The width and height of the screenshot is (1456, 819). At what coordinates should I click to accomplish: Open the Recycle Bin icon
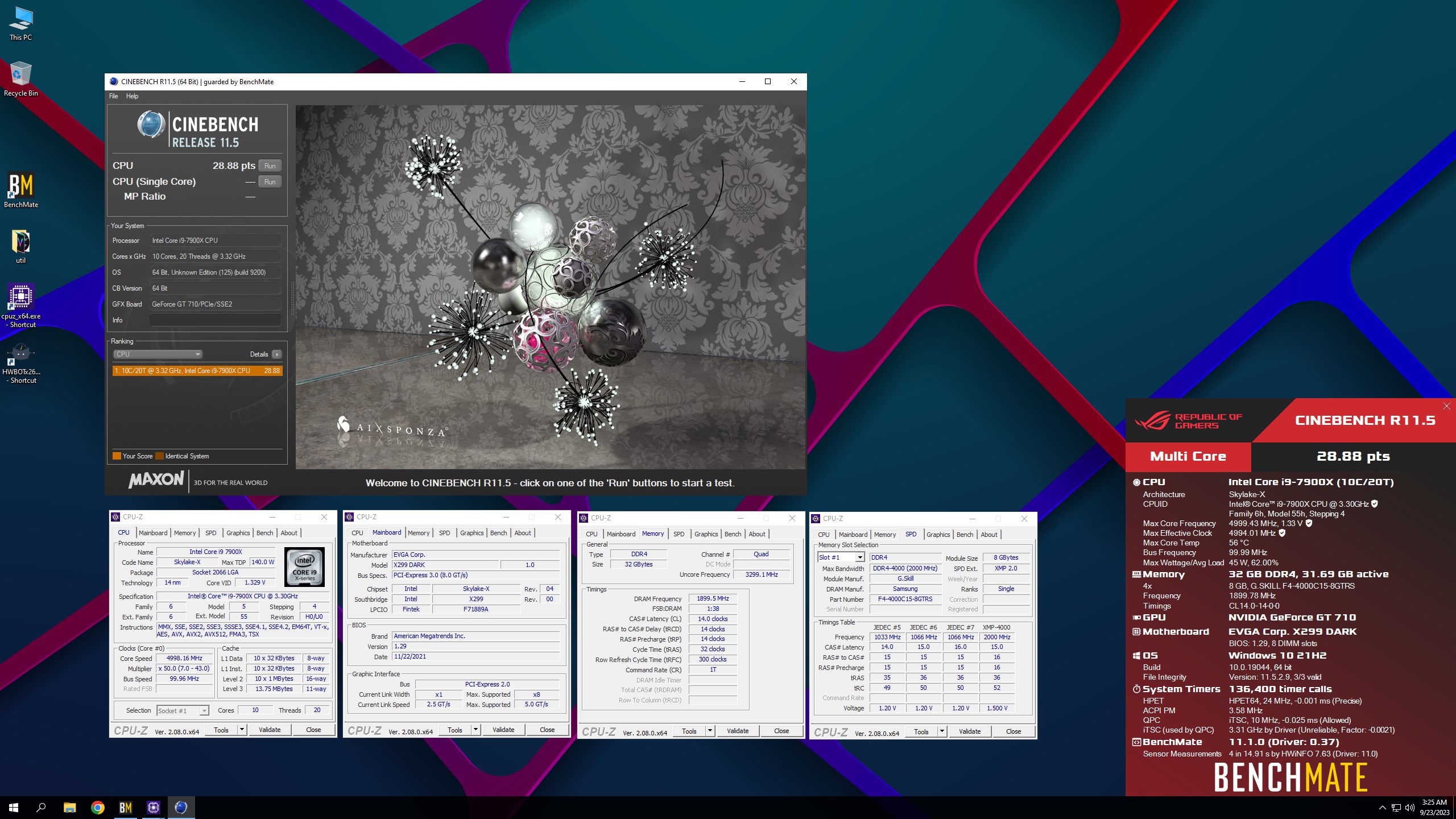21,79
